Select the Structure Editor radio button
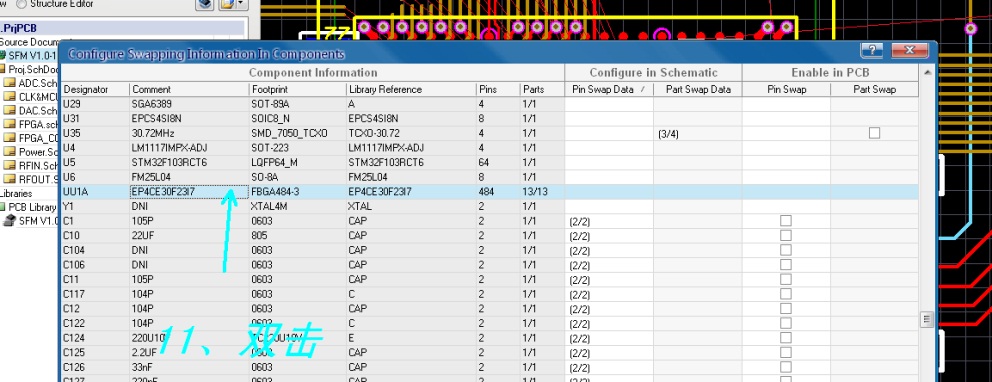The width and height of the screenshot is (992, 382). (21, 4)
